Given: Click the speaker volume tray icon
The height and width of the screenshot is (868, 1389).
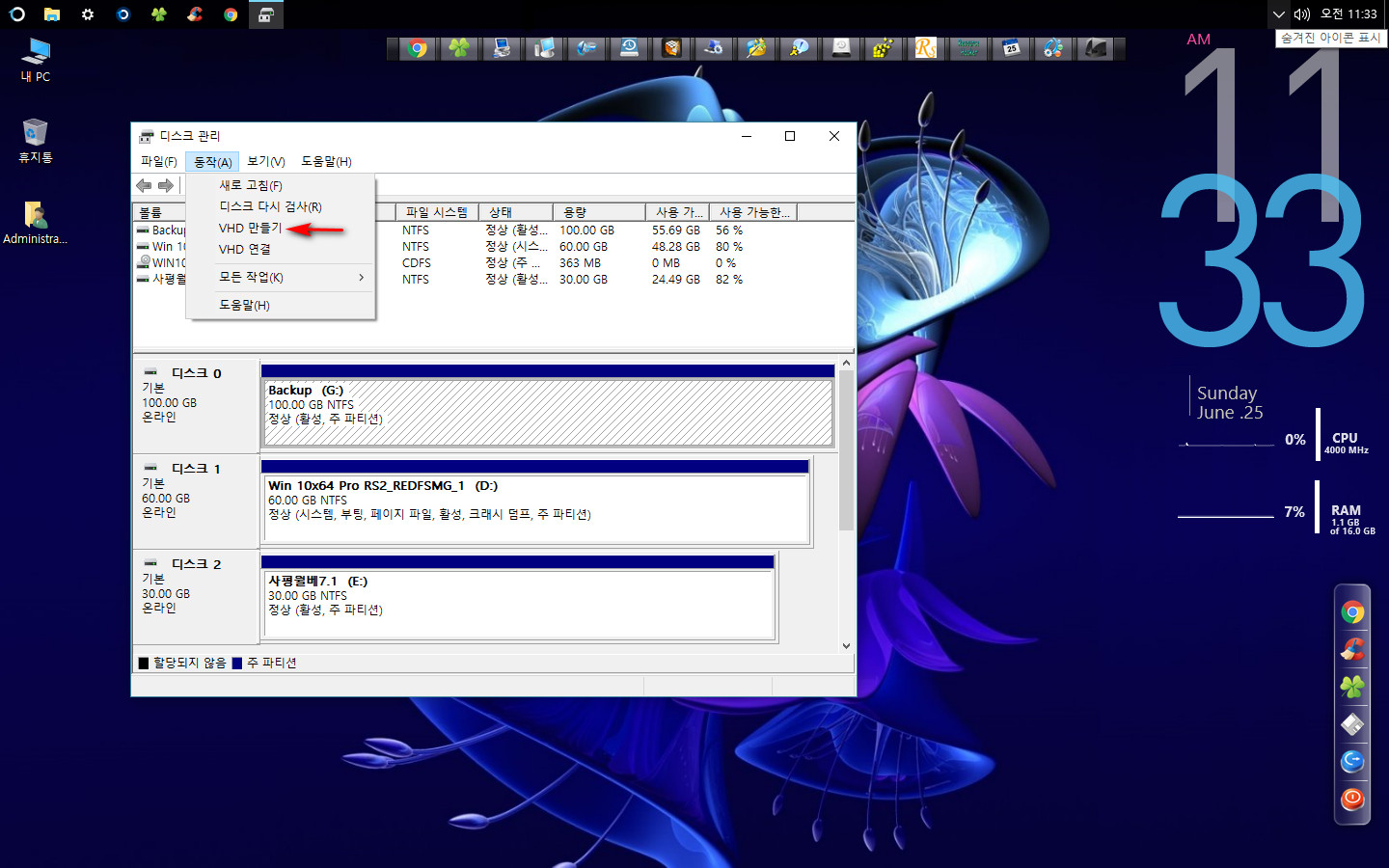Looking at the screenshot, I should point(1302,14).
